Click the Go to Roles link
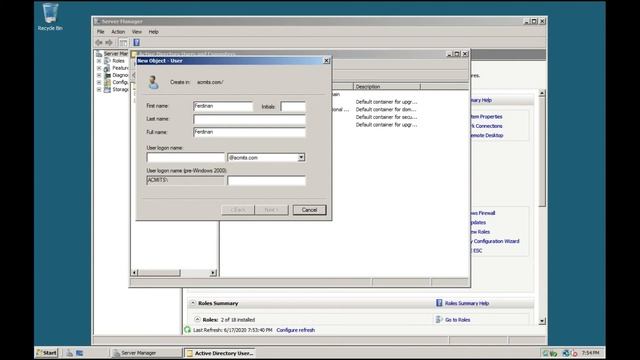640x360 pixels. coord(458,320)
